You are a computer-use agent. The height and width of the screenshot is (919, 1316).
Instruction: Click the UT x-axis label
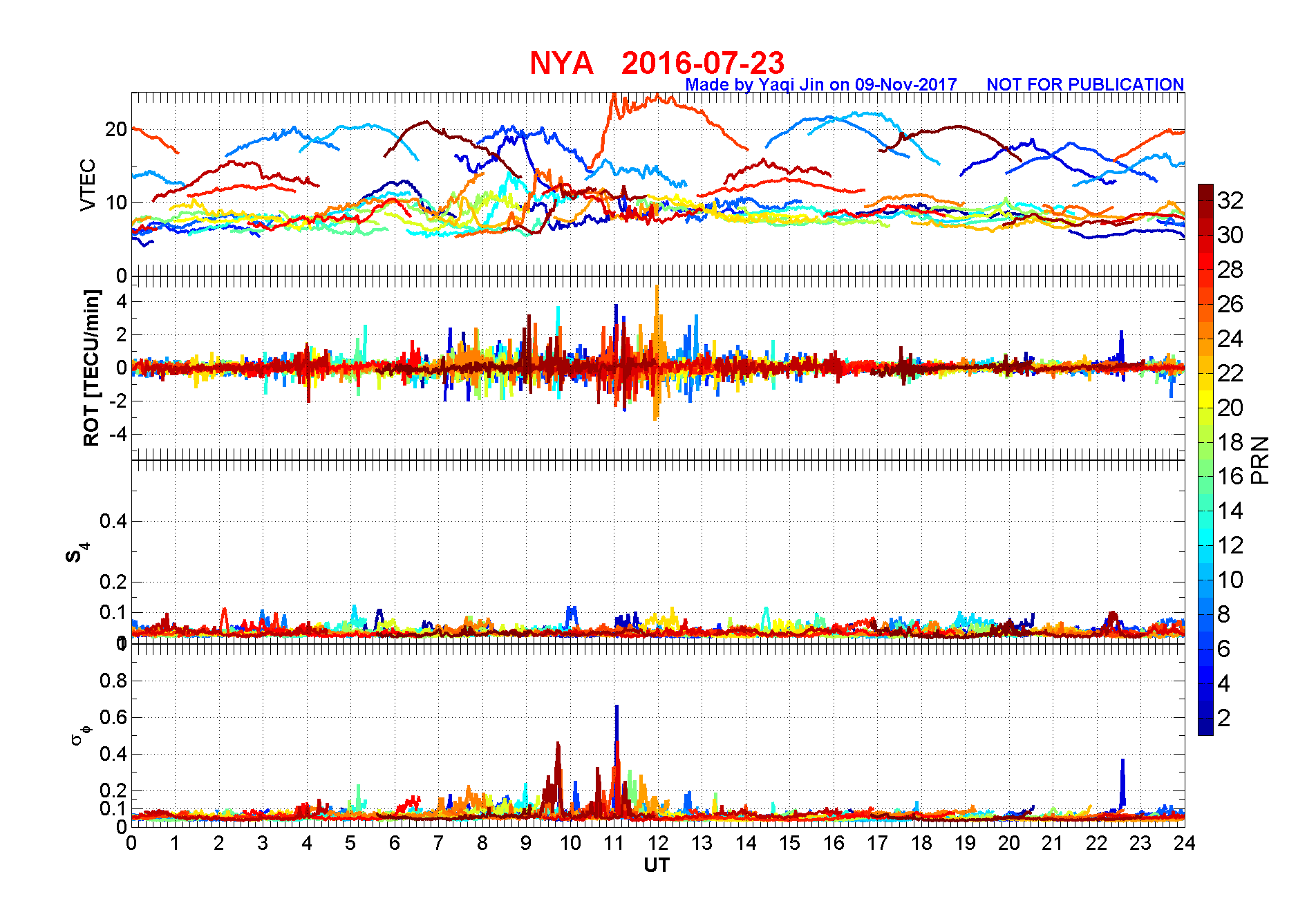click(x=657, y=865)
